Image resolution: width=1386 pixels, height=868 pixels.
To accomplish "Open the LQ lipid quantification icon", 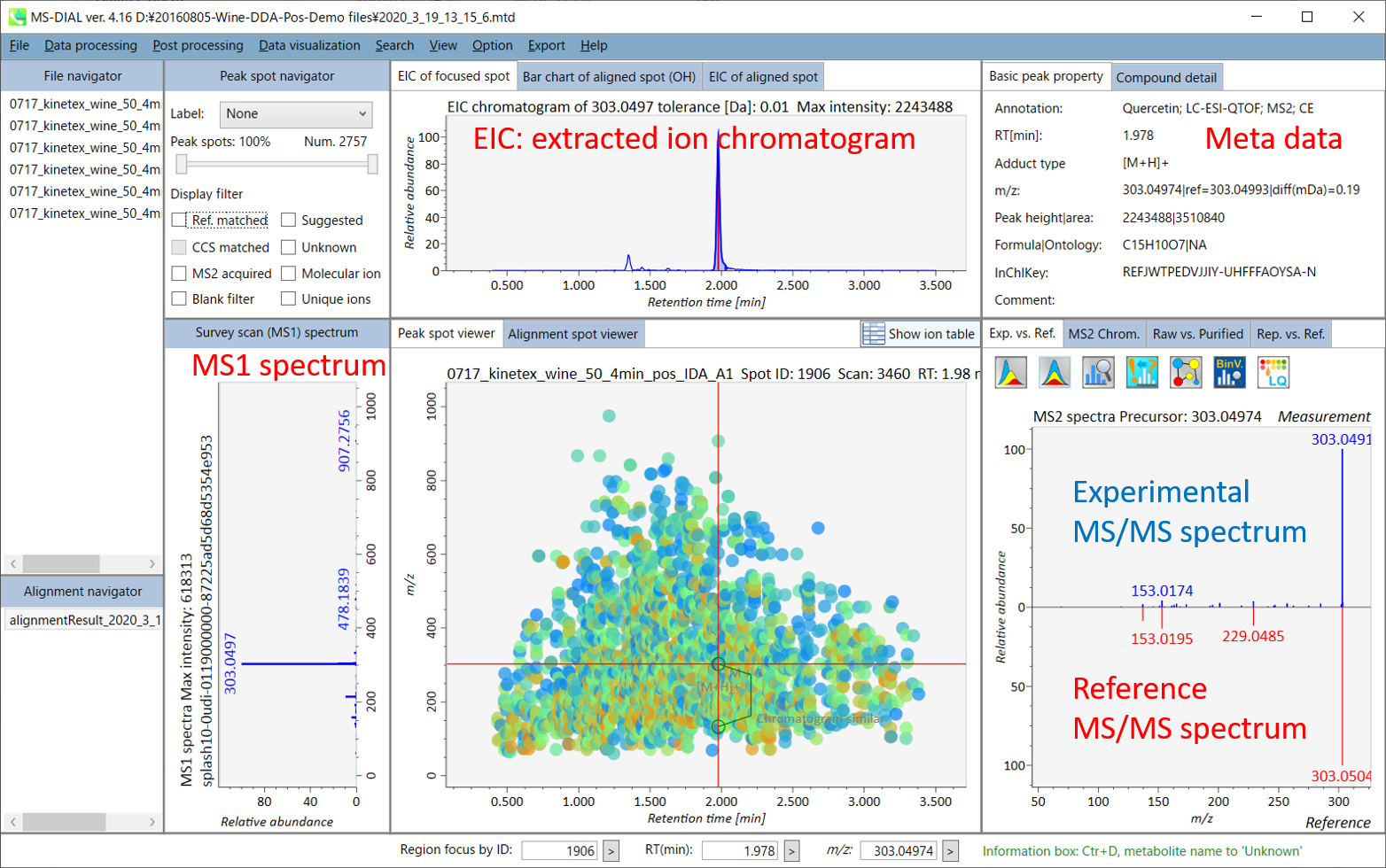I will pyautogui.click(x=1273, y=372).
